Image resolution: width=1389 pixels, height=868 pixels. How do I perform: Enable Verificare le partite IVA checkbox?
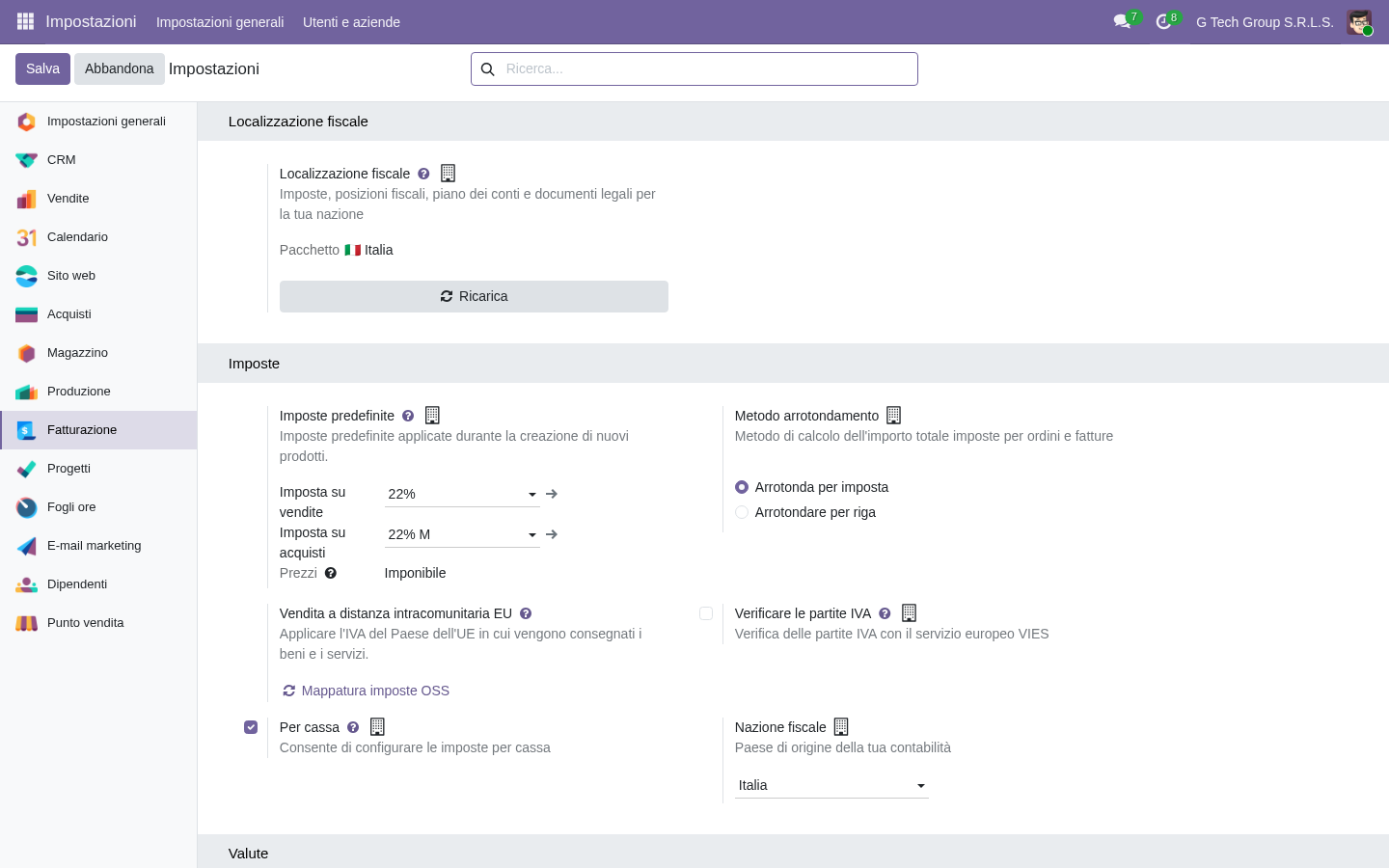tap(706, 613)
